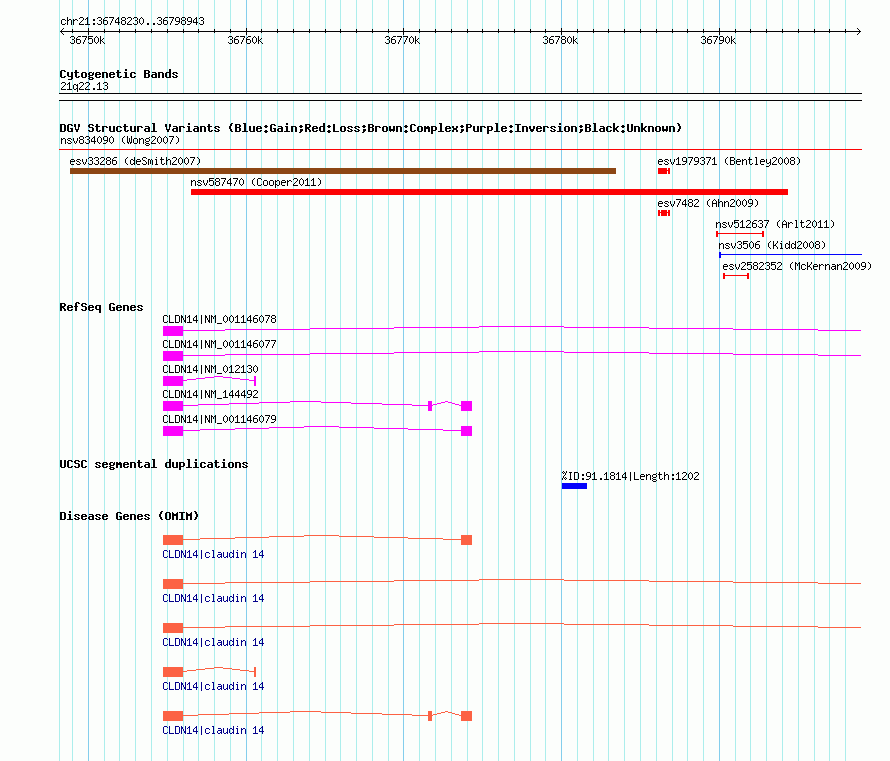This screenshot has width=890, height=761.
Task: Click the last exon block of NM_001146079
Action: tap(467, 431)
